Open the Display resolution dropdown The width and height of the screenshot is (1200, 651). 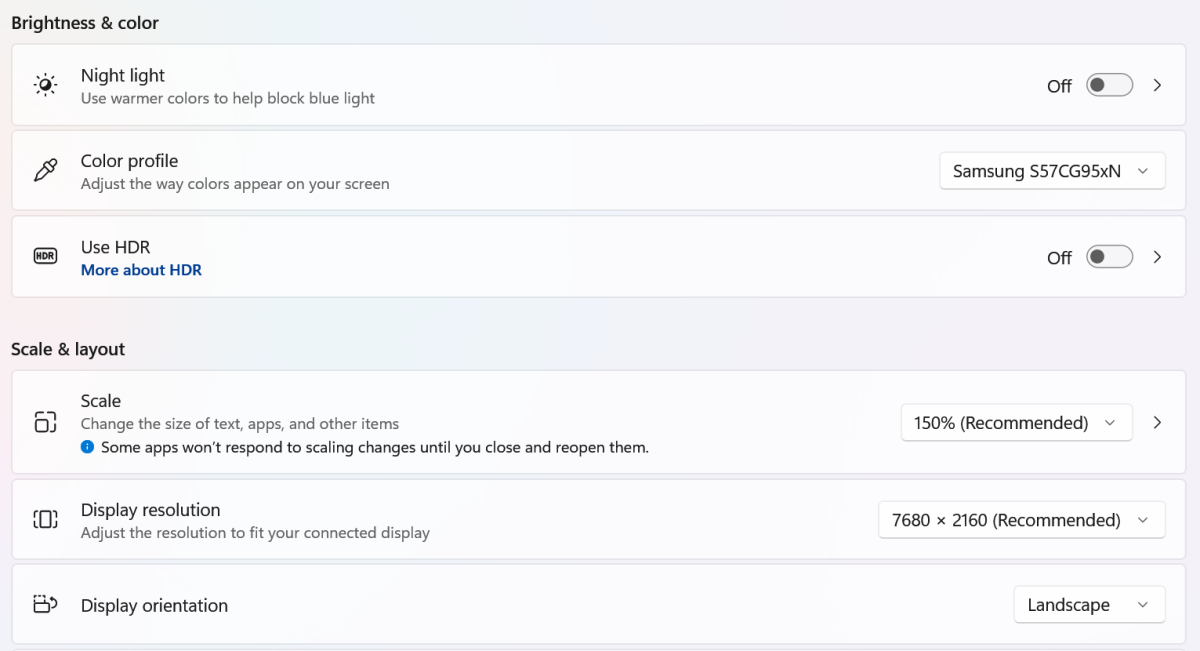pyautogui.click(x=1021, y=520)
